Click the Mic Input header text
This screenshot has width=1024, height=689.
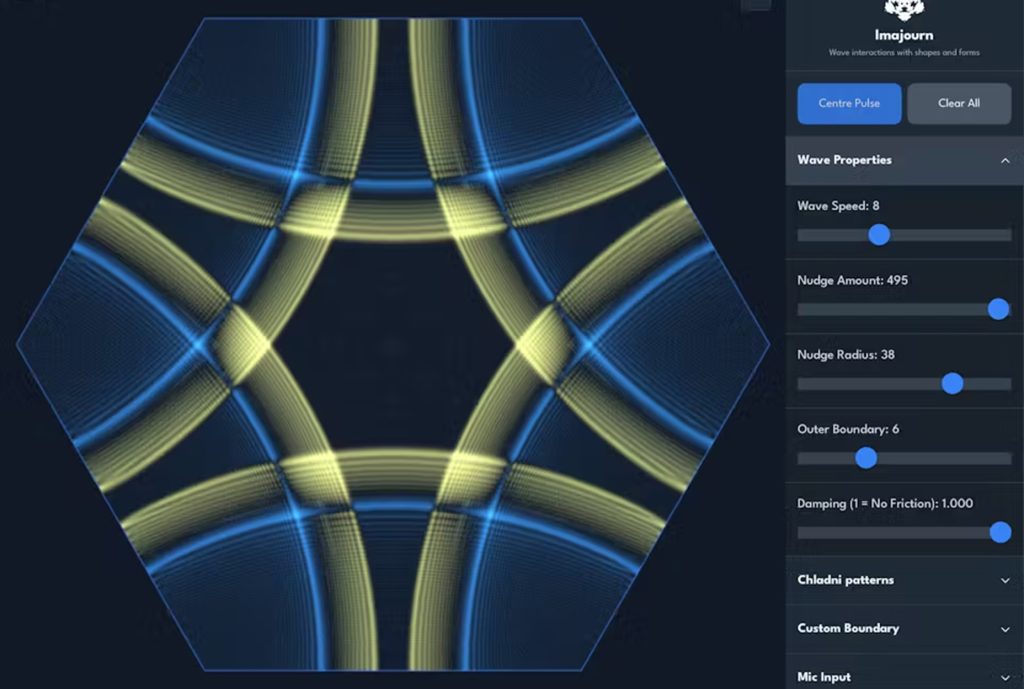pyautogui.click(x=823, y=677)
